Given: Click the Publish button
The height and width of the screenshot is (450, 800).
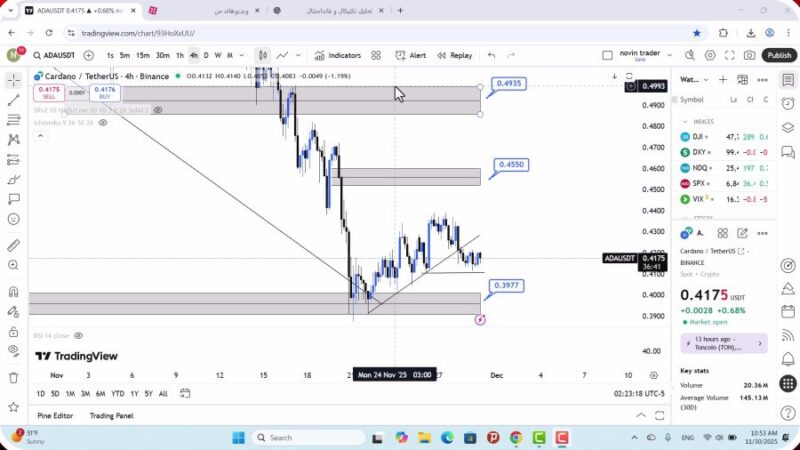Looking at the screenshot, I should point(778,56).
